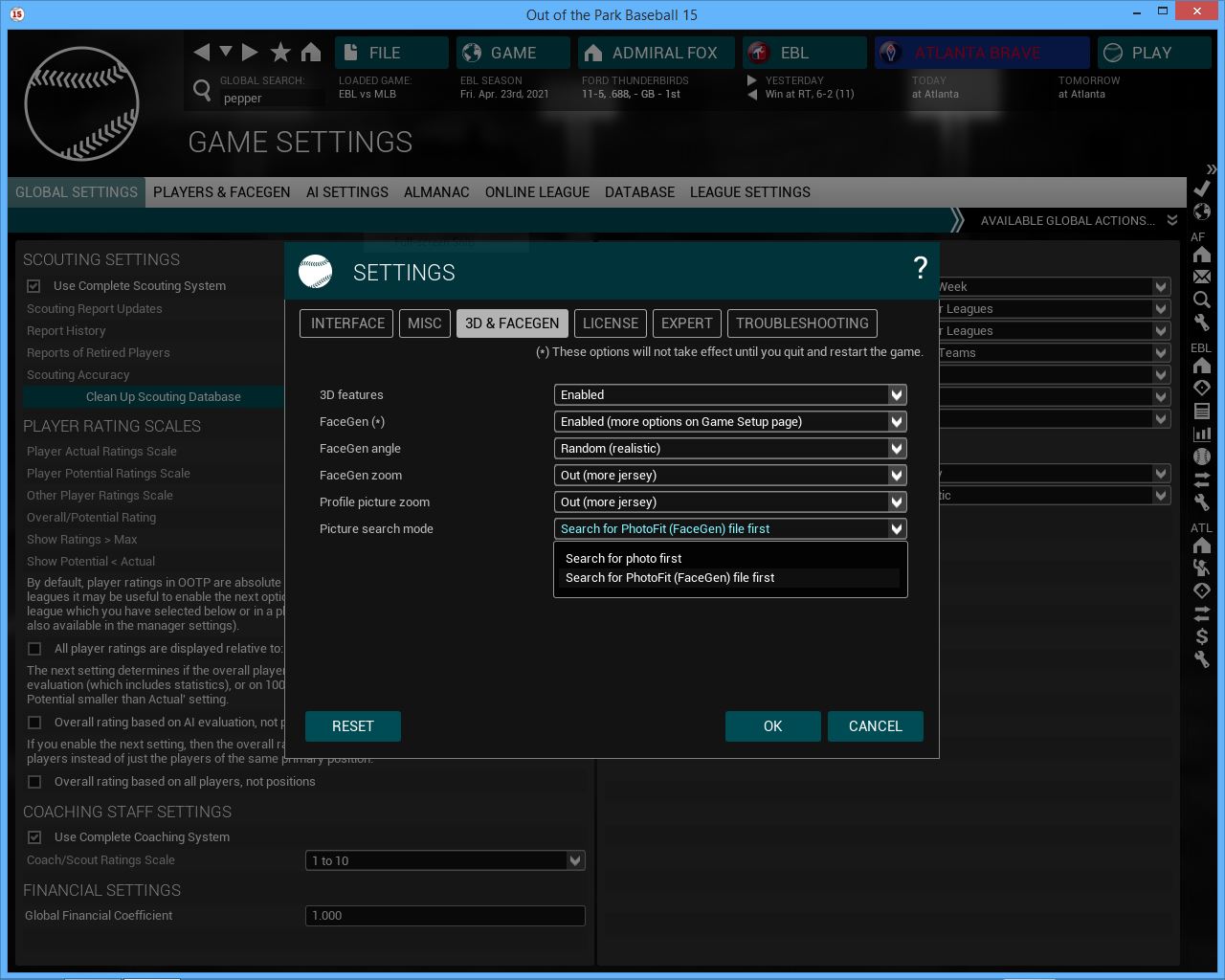This screenshot has height=980, width=1225.
Task: Click the Global Search input field
Action: coord(272,99)
